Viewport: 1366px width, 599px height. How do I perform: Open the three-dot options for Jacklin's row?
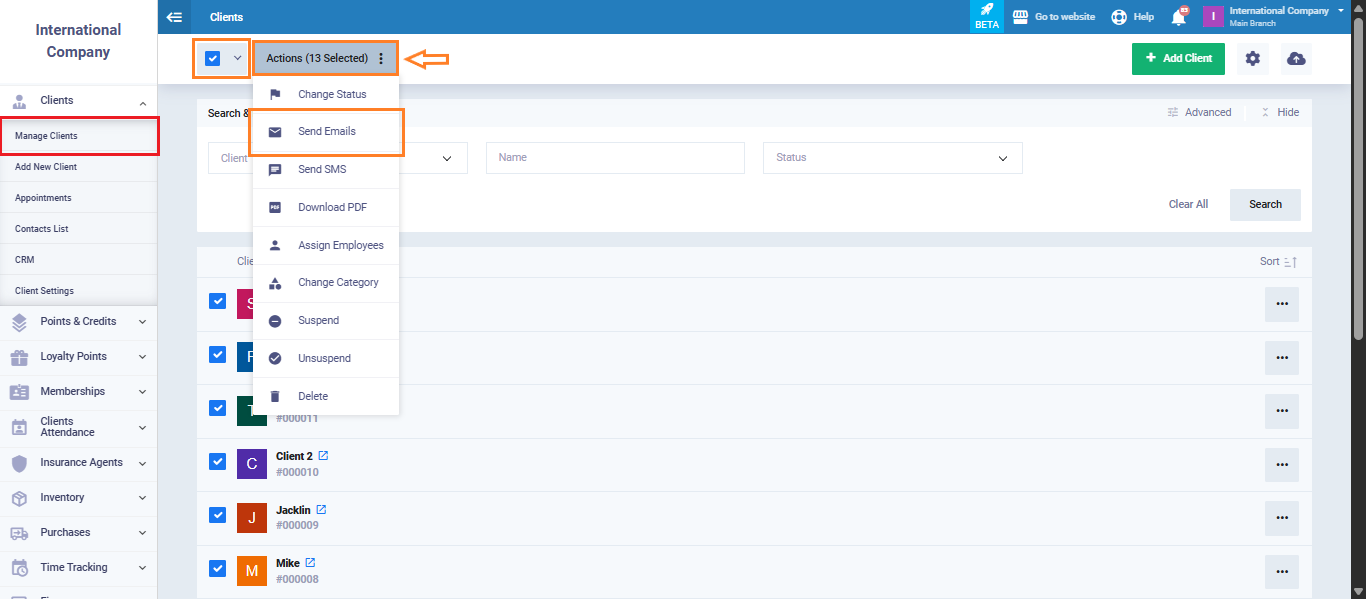coord(1281,518)
